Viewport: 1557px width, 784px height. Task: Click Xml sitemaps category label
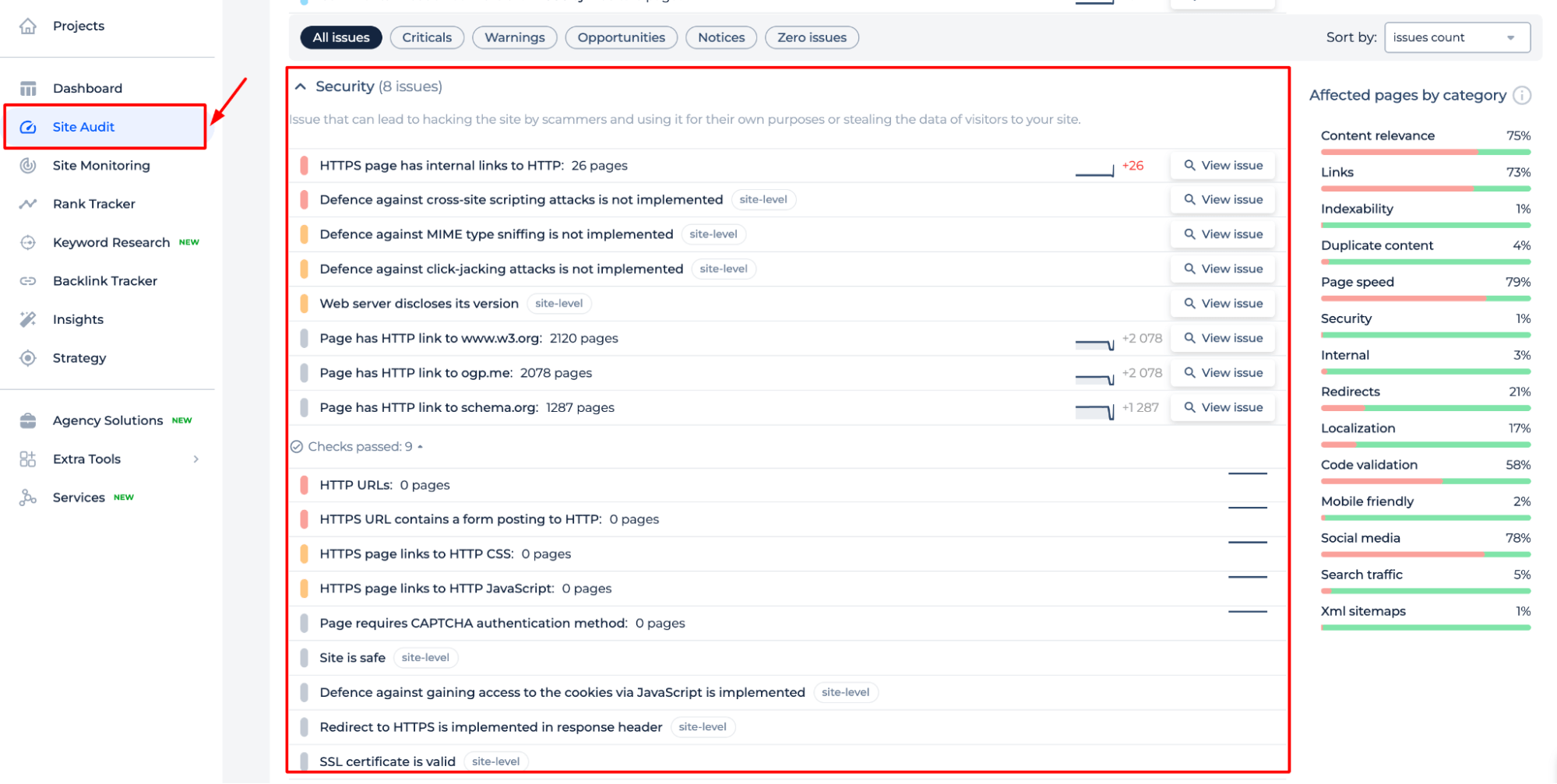[1363, 611]
